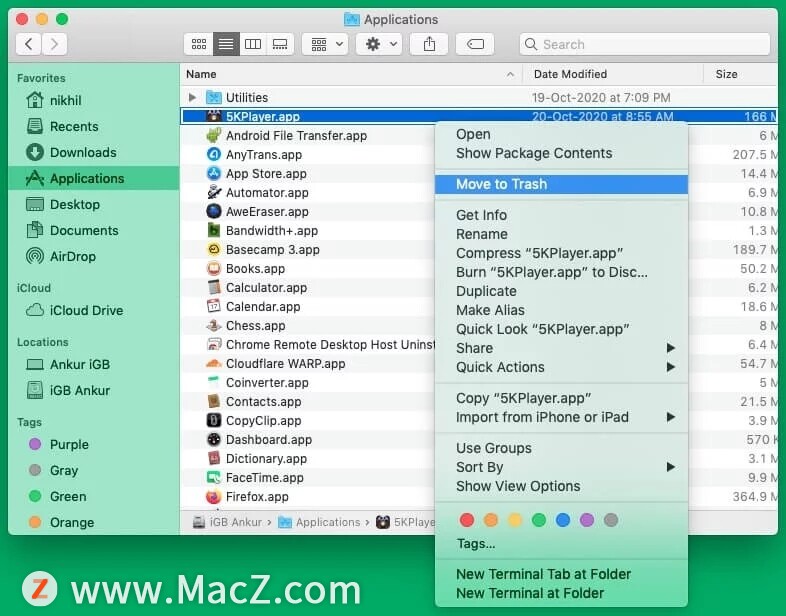The image size is (786, 616).
Task: Click iGB Ankur in the path bar
Action: (x=228, y=522)
